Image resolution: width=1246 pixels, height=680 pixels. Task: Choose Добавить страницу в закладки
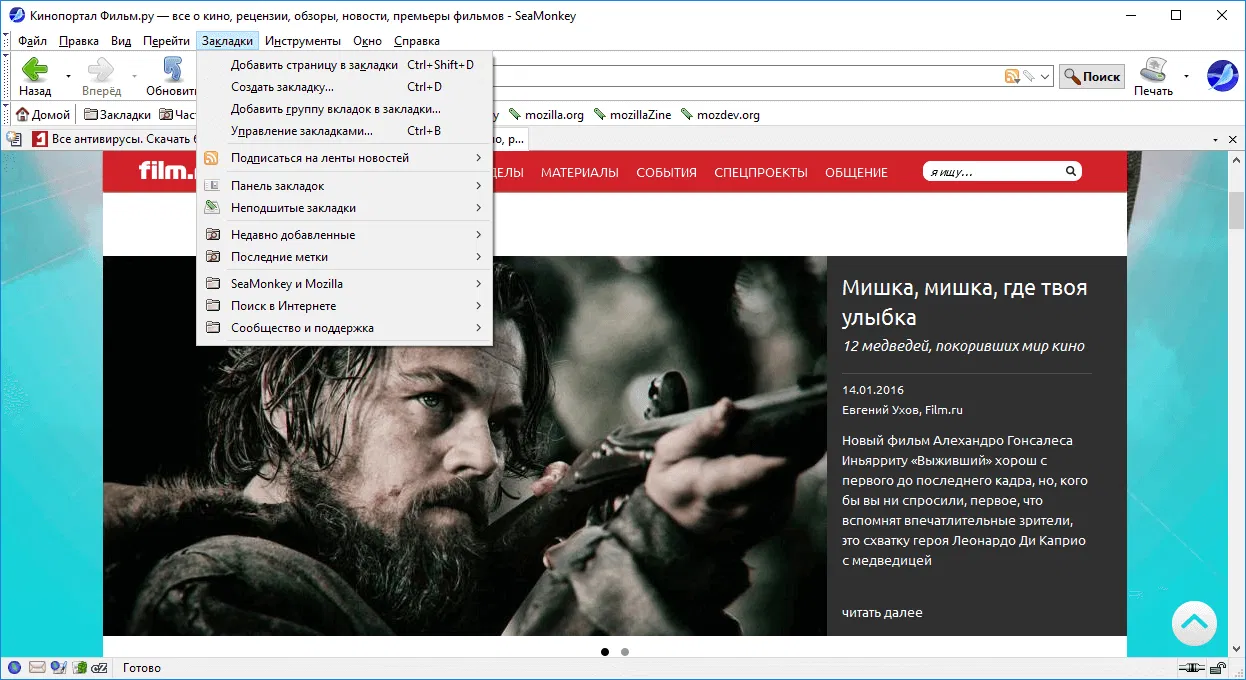click(x=344, y=65)
